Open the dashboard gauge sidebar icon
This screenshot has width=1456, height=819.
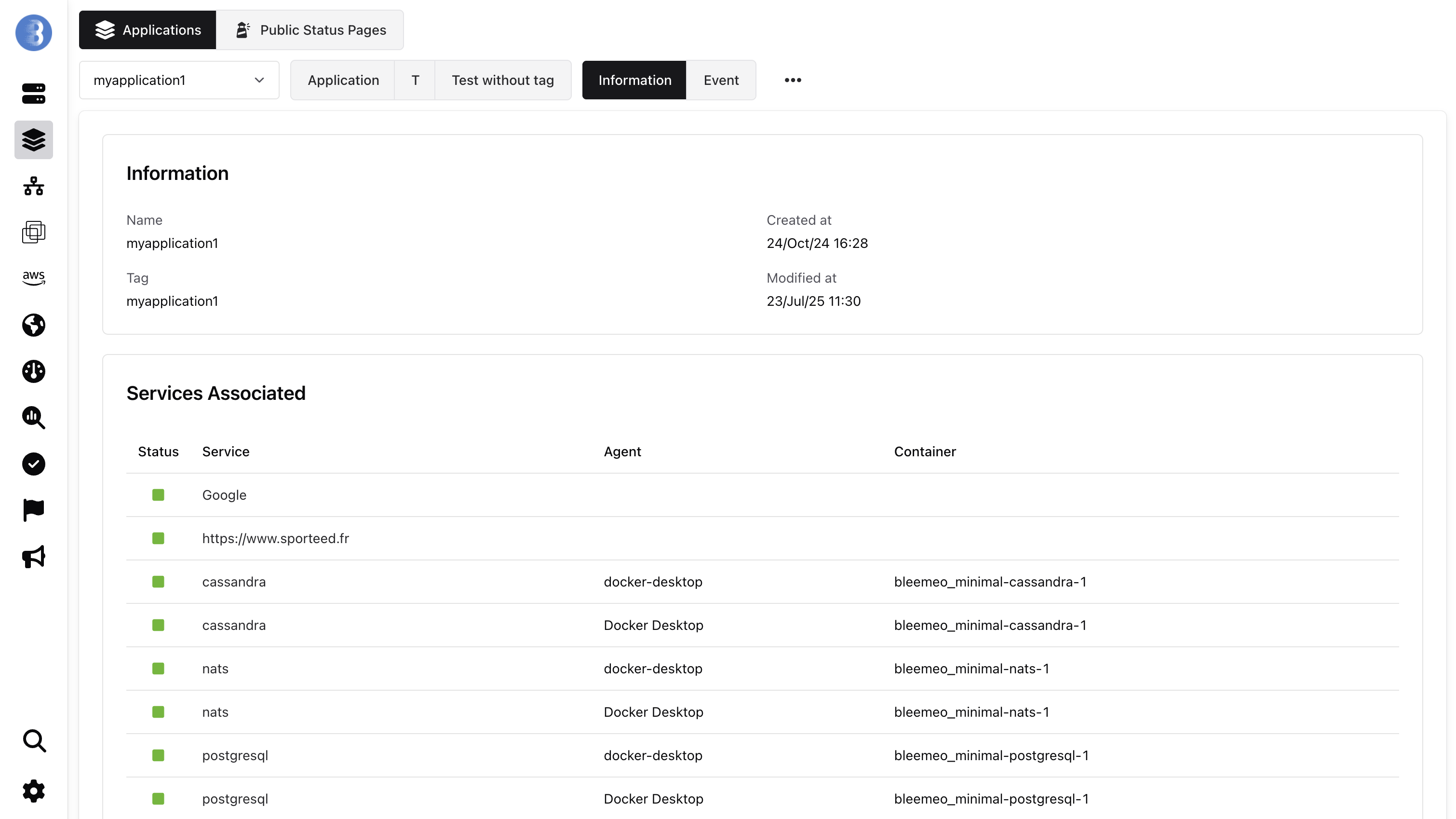pyautogui.click(x=33, y=371)
